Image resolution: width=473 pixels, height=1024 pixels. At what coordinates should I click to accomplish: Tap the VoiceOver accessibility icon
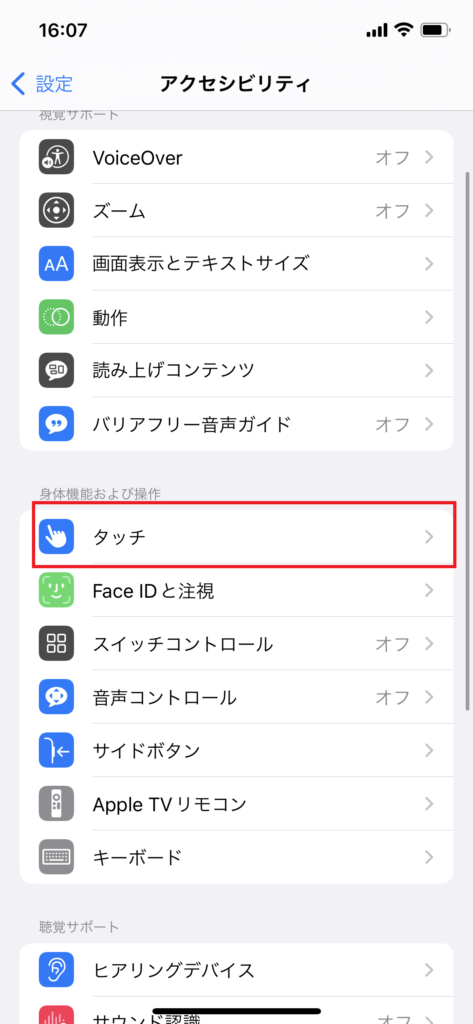click(x=56, y=157)
